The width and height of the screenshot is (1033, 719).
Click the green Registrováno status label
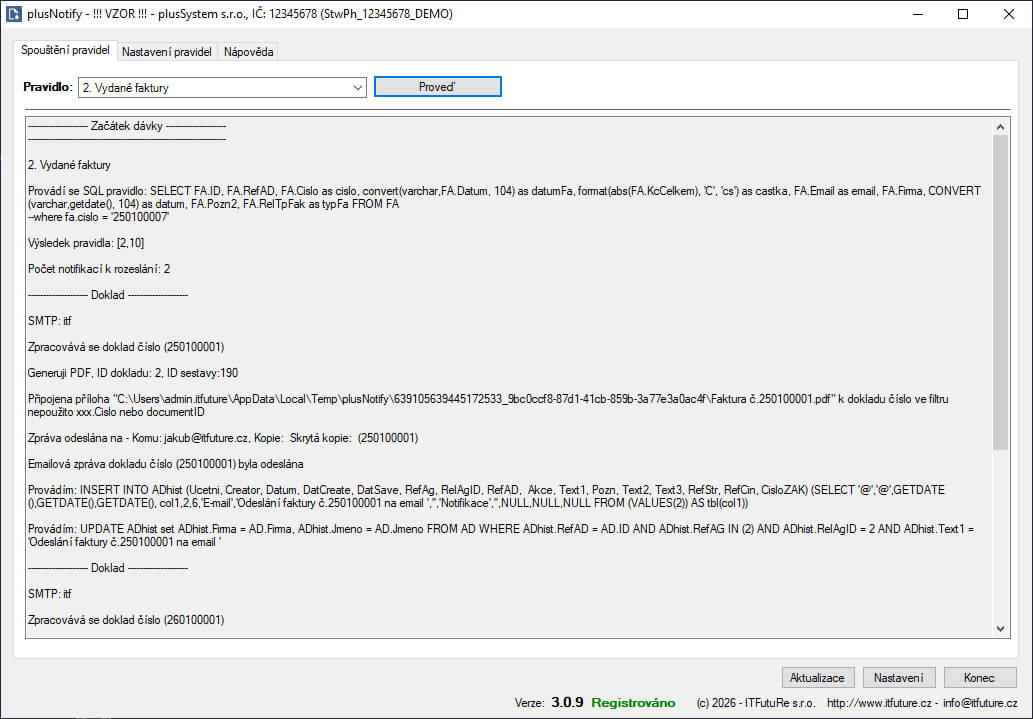633,703
